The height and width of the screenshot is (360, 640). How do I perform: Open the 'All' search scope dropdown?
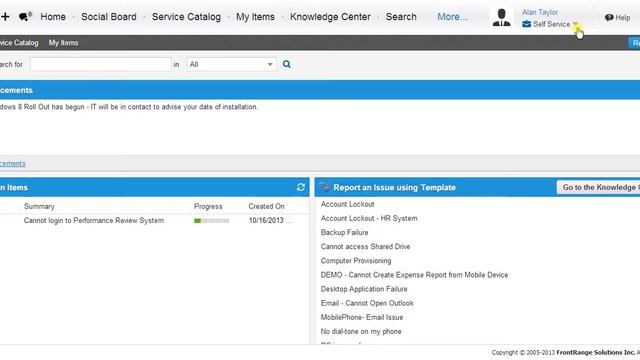click(x=231, y=64)
